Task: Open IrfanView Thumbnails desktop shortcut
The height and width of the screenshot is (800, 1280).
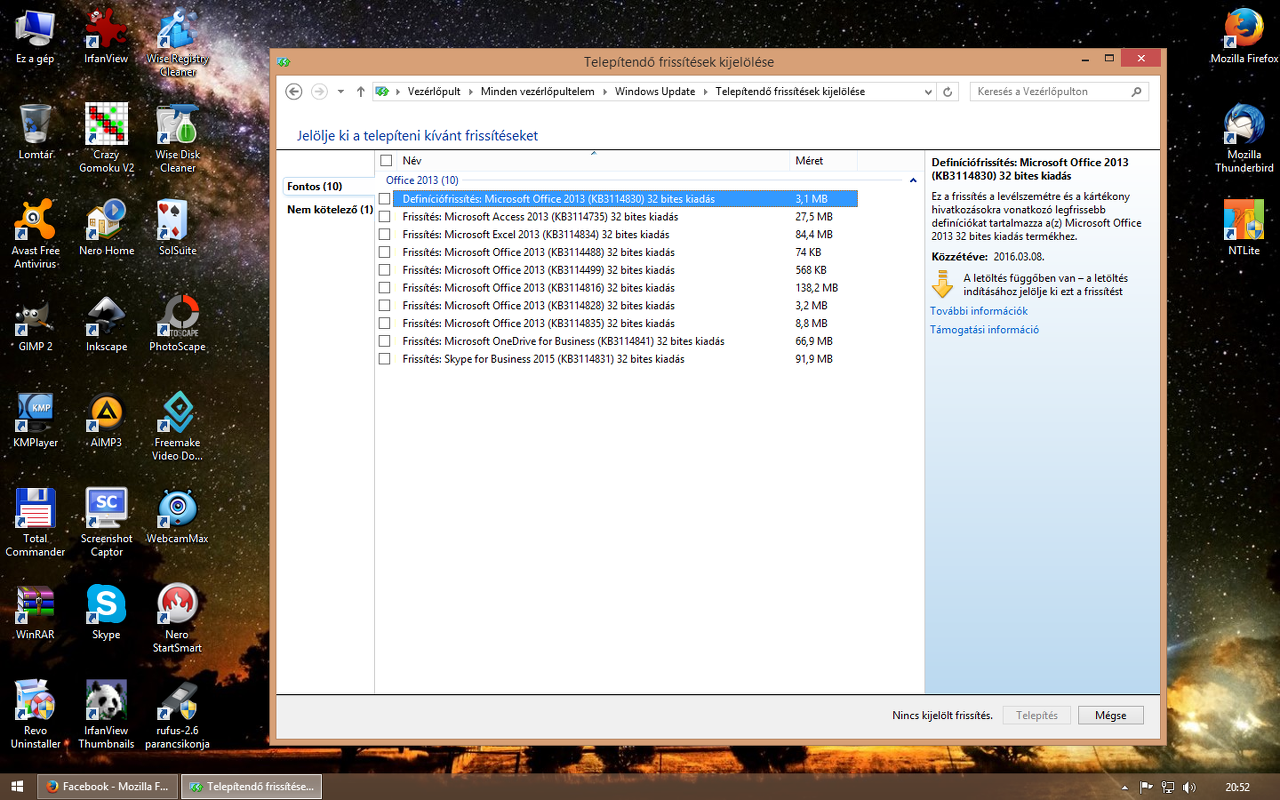Action: (106, 715)
